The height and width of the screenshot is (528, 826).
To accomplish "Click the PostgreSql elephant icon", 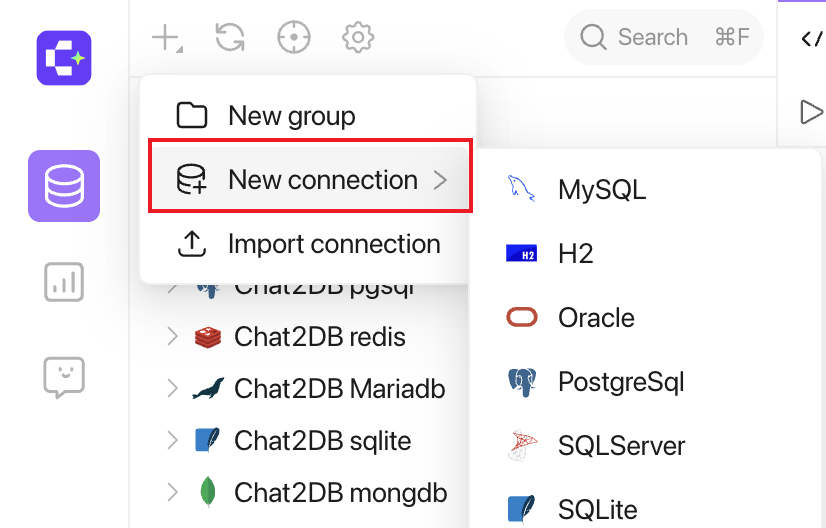I will [522, 382].
